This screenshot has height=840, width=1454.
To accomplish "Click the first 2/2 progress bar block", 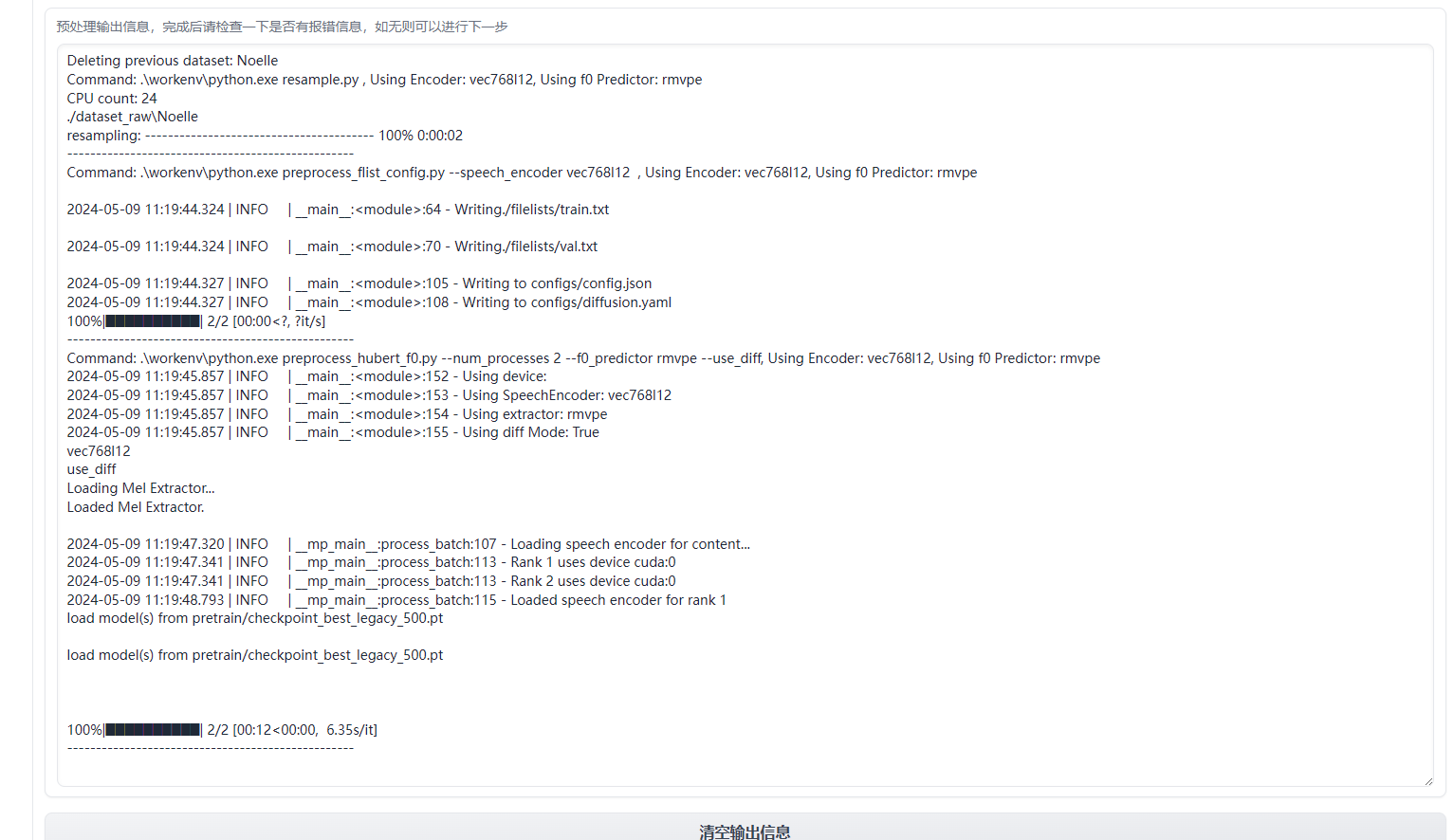I will [x=153, y=321].
